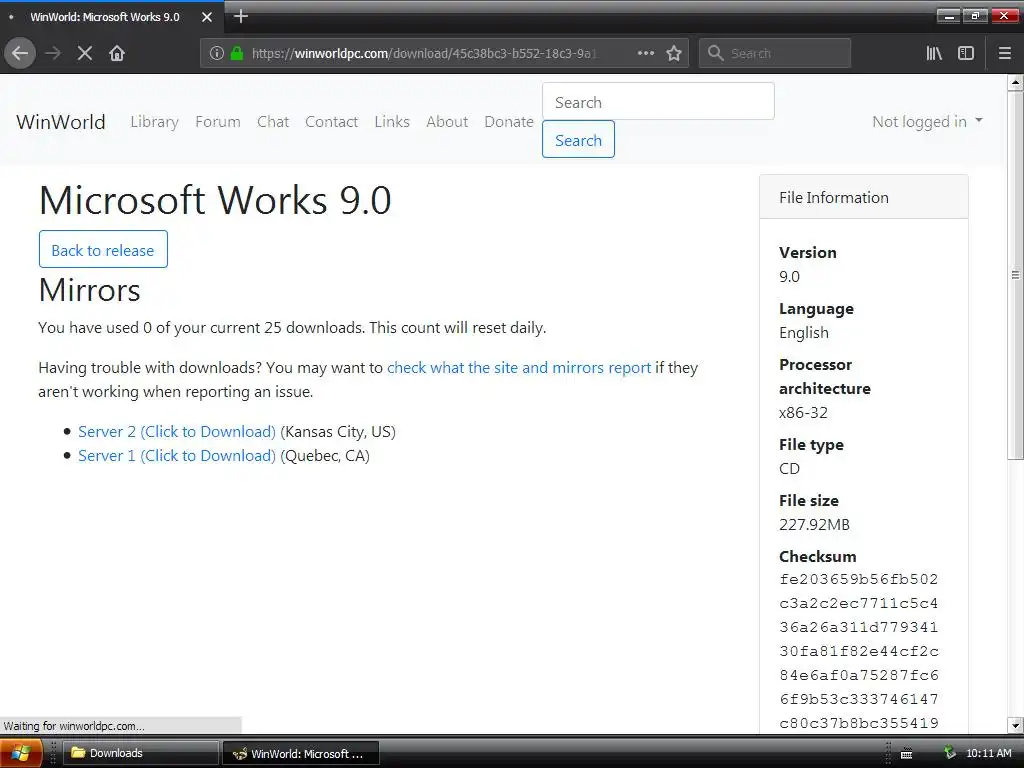This screenshot has width=1024, height=768.
Task: Click the scrollbar up arrow
Action: pos(1015,82)
